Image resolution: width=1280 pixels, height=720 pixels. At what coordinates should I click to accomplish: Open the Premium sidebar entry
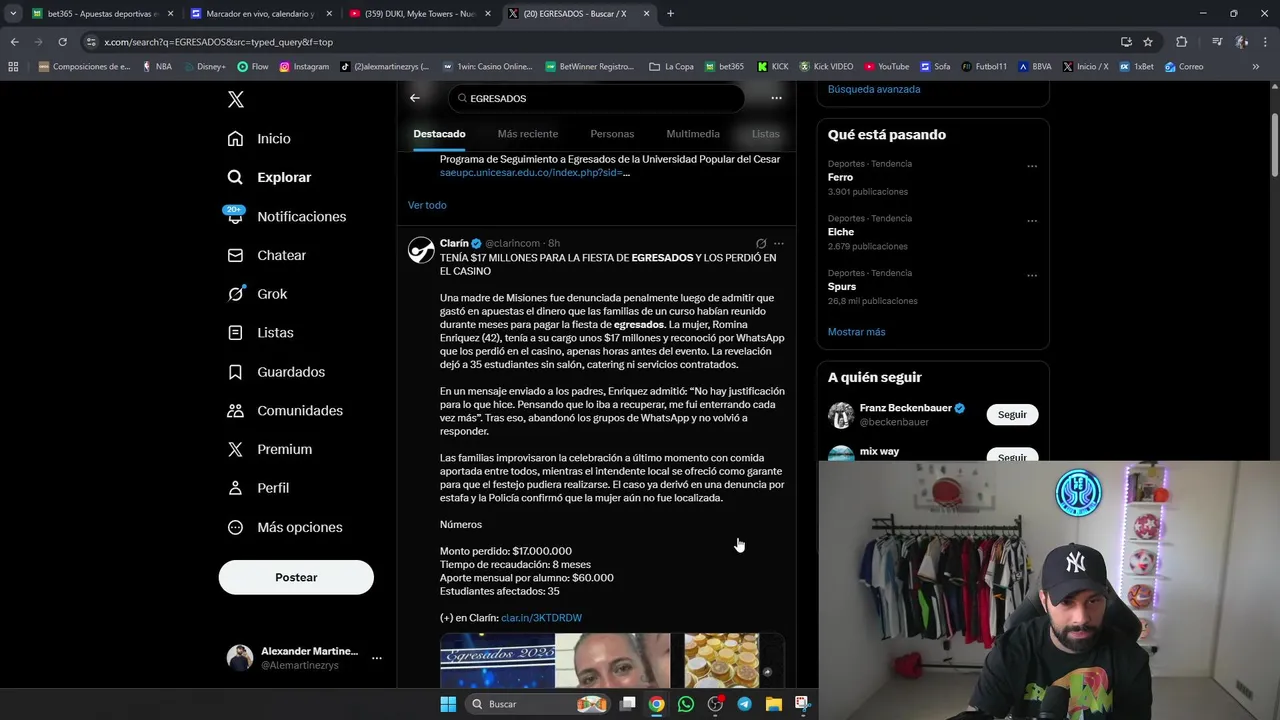pos(269,450)
